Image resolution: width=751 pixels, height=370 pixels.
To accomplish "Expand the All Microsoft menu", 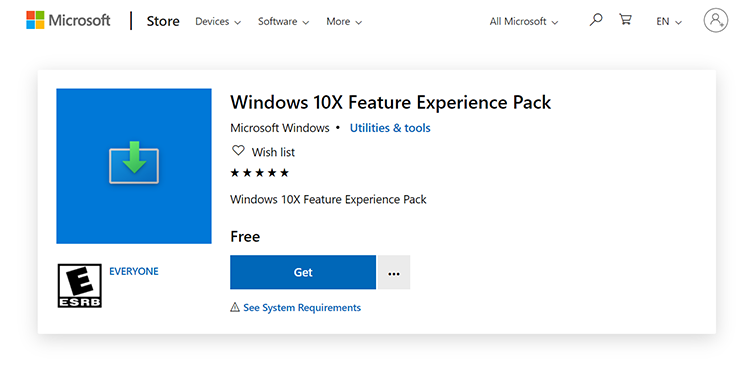I will 524,22.
